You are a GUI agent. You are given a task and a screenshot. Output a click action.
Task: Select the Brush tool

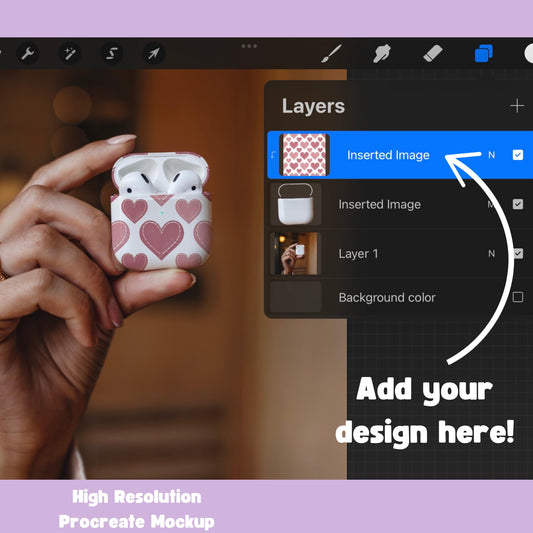331,53
